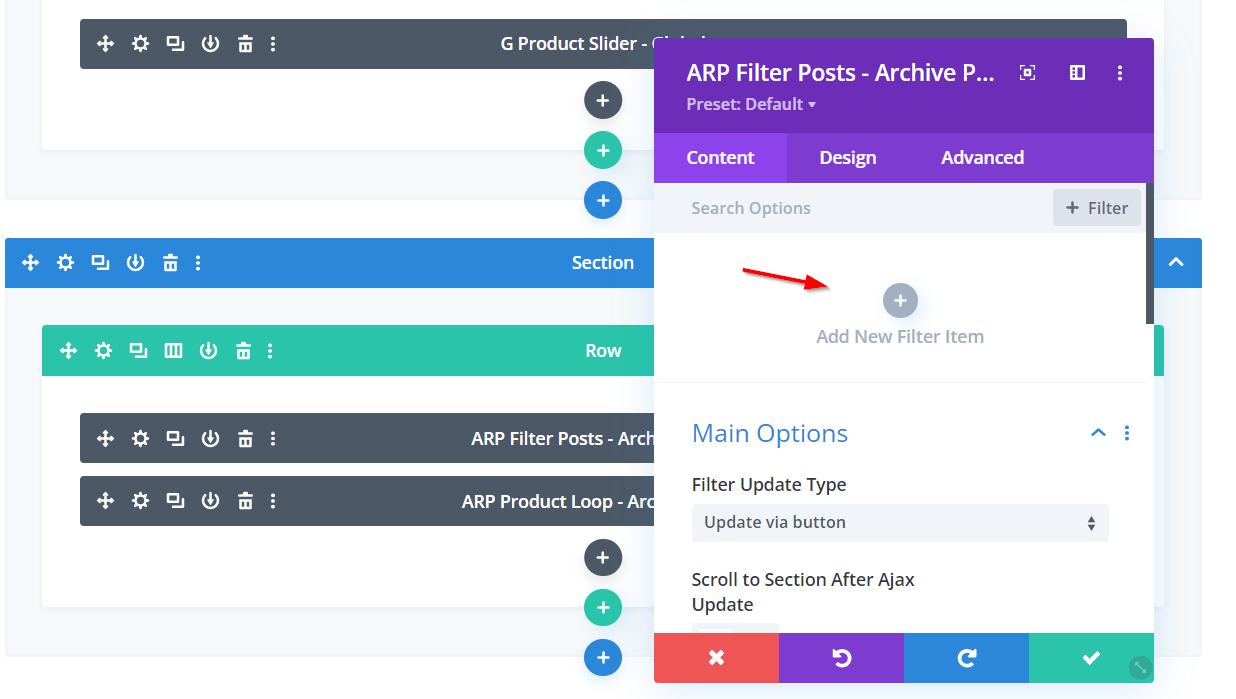Disable the G Product Slider module
Screen dimensions: 1236x699
coord(210,44)
